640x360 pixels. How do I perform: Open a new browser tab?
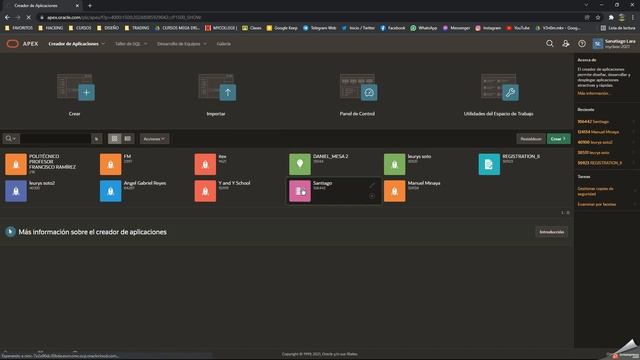coord(90,6)
